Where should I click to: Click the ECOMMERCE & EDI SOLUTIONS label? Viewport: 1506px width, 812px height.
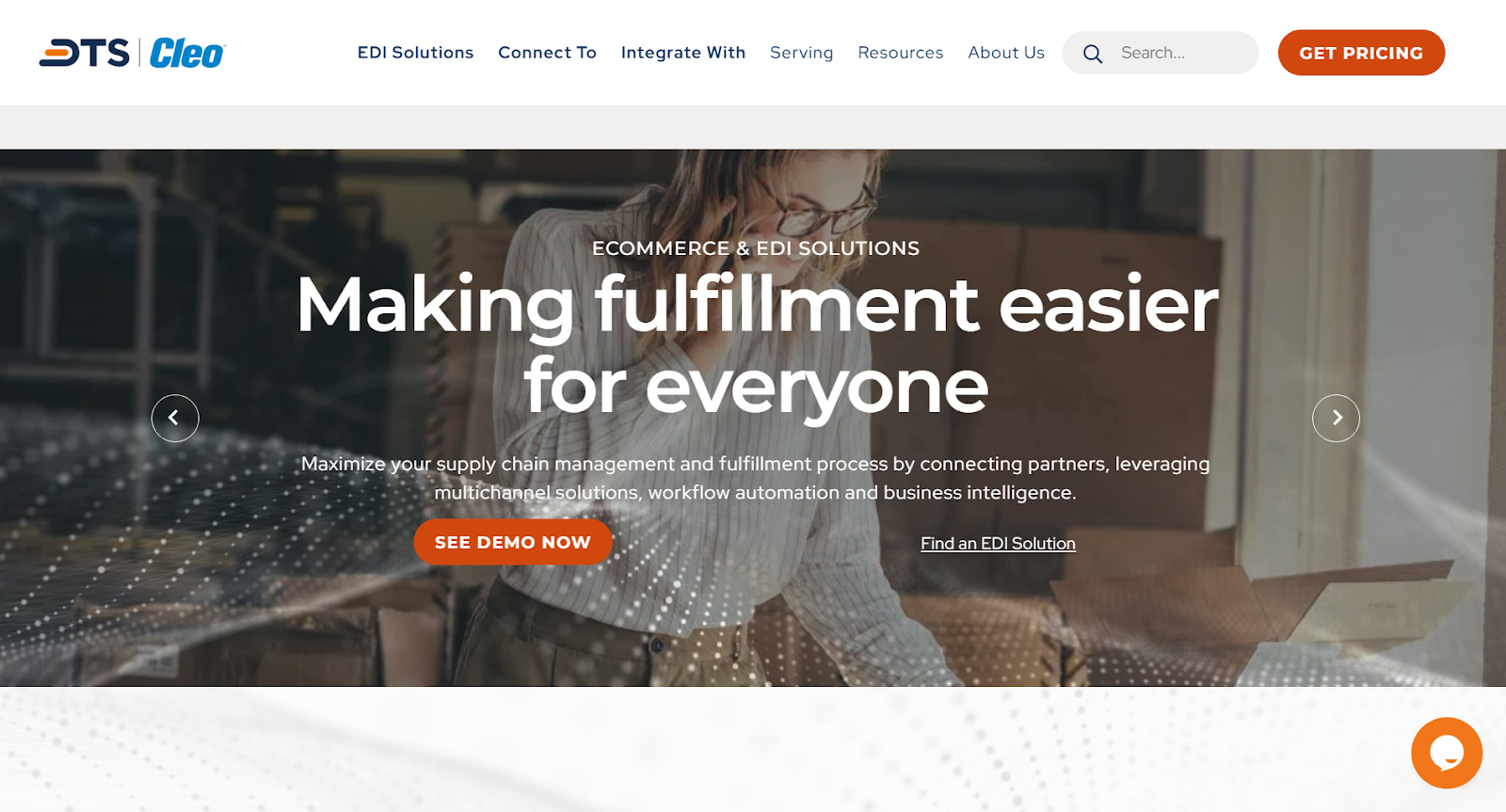[756, 248]
